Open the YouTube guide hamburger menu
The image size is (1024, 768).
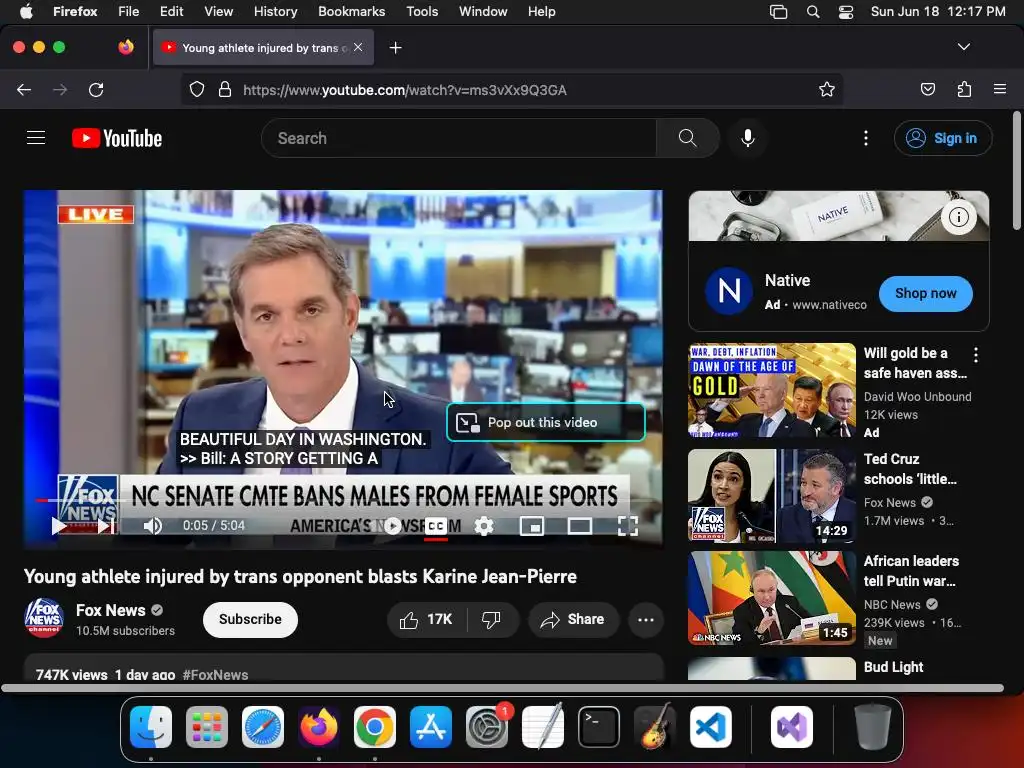(36, 138)
